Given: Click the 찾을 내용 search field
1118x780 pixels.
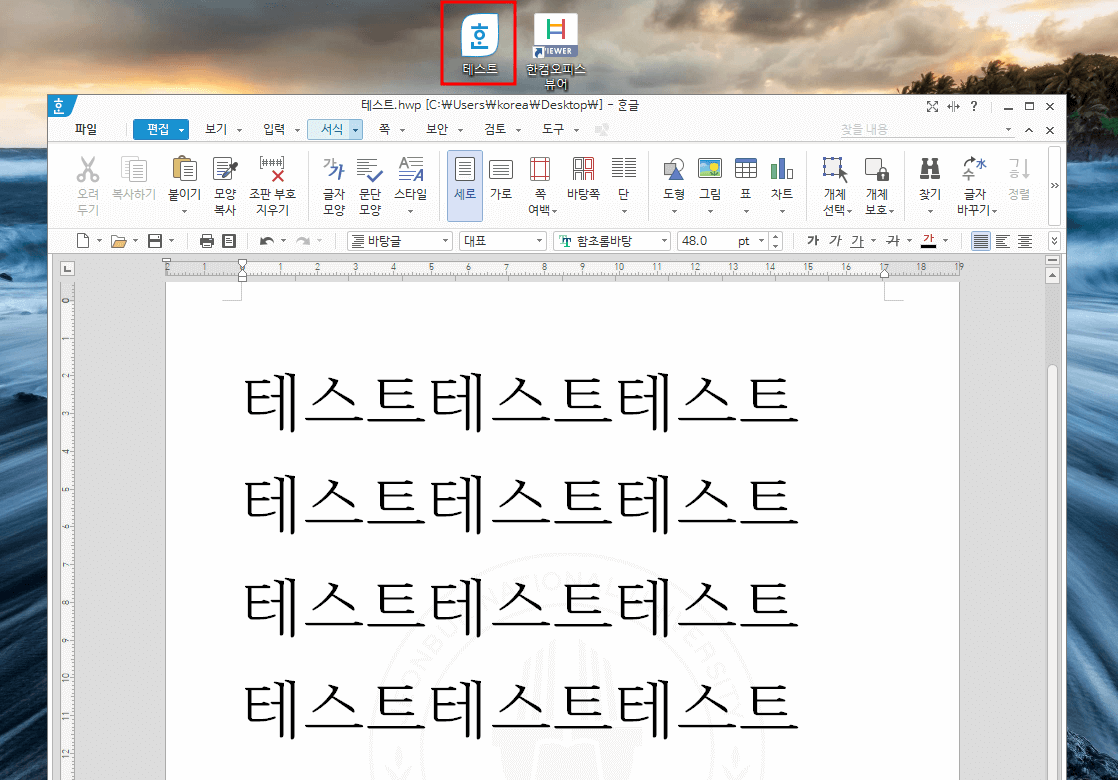Looking at the screenshot, I should click(x=922, y=129).
